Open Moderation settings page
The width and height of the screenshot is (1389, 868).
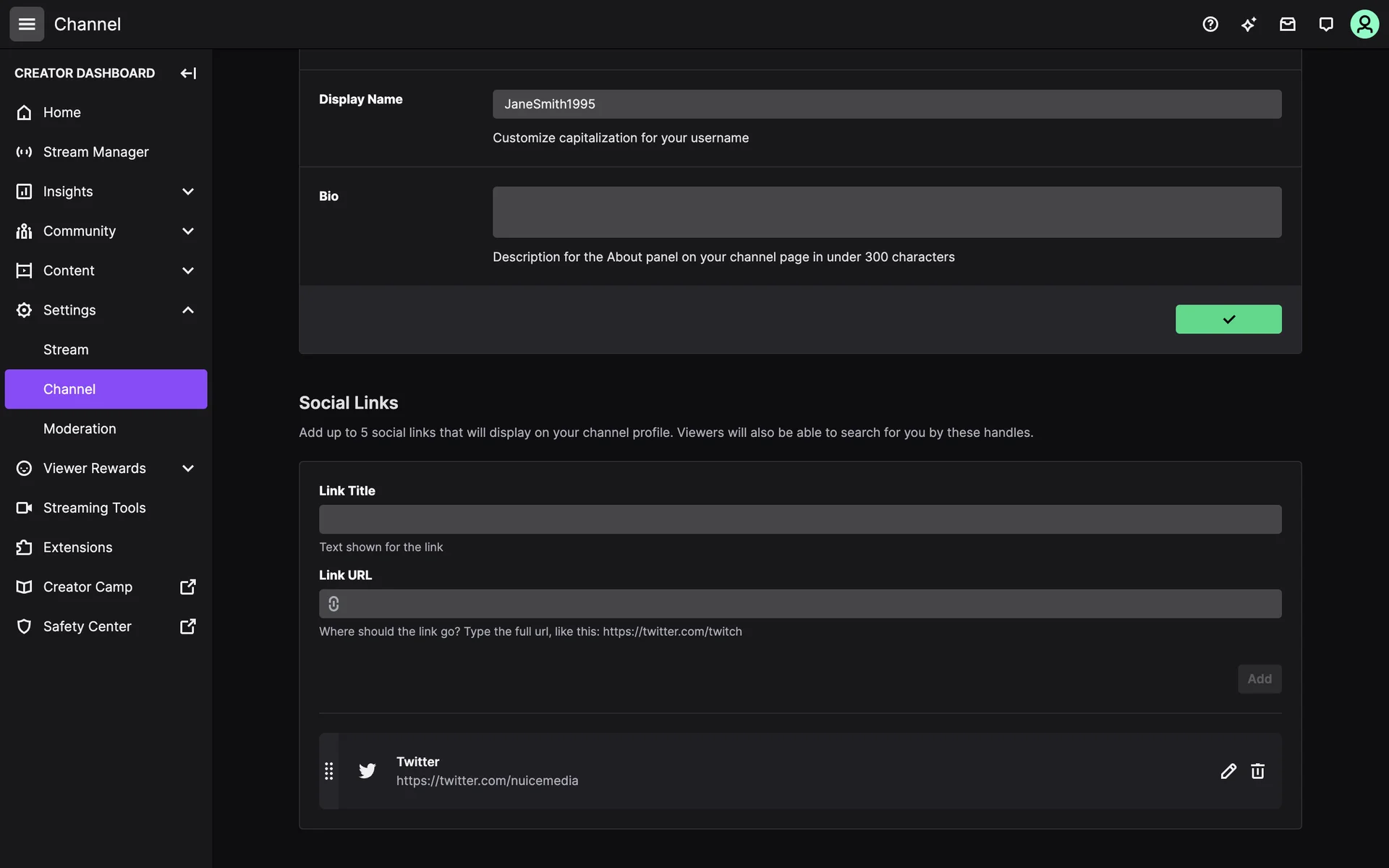80,429
